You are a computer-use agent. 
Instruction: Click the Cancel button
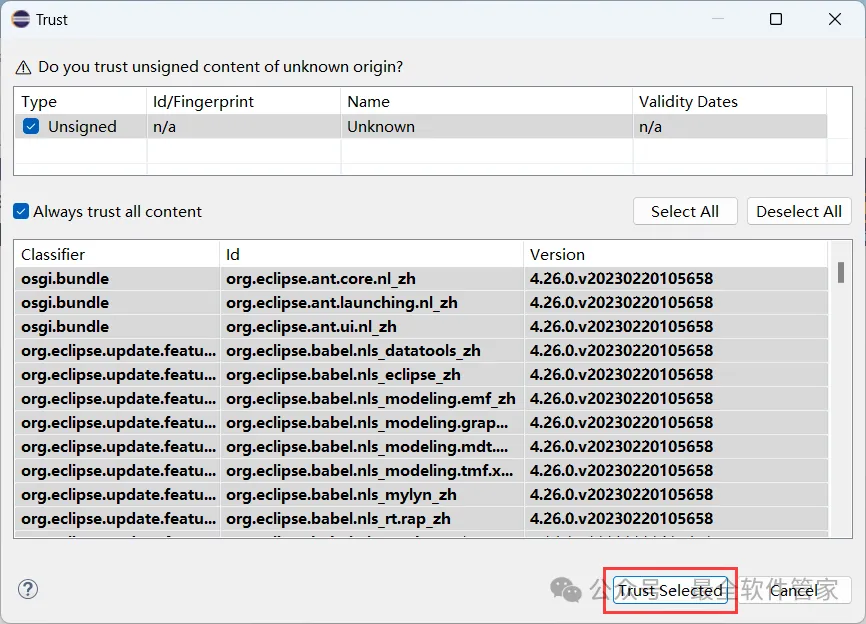coord(794,590)
